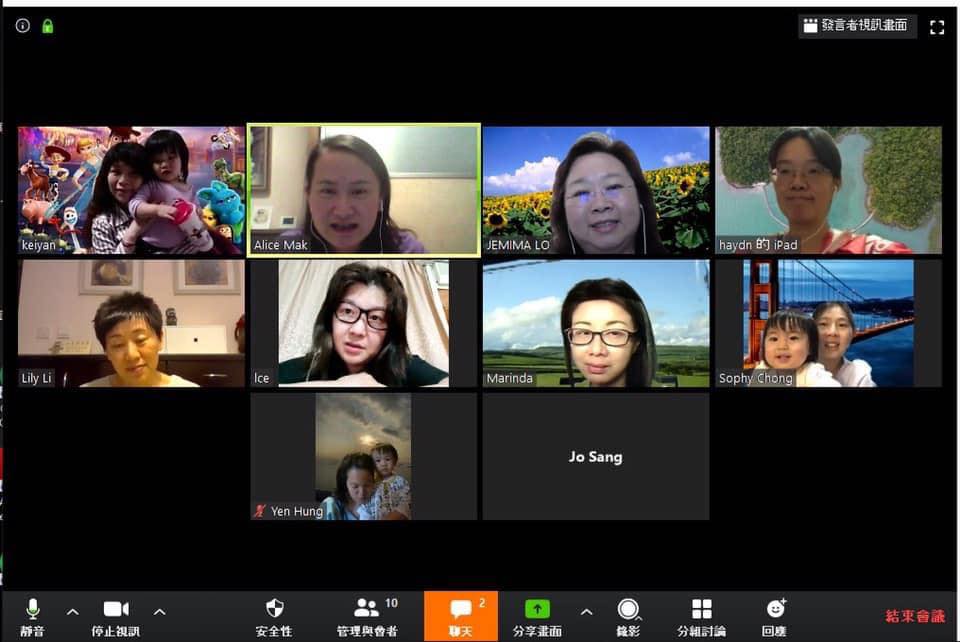Select Ice's video tile
The image size is (960, 642).
click(x=364, y=323)
